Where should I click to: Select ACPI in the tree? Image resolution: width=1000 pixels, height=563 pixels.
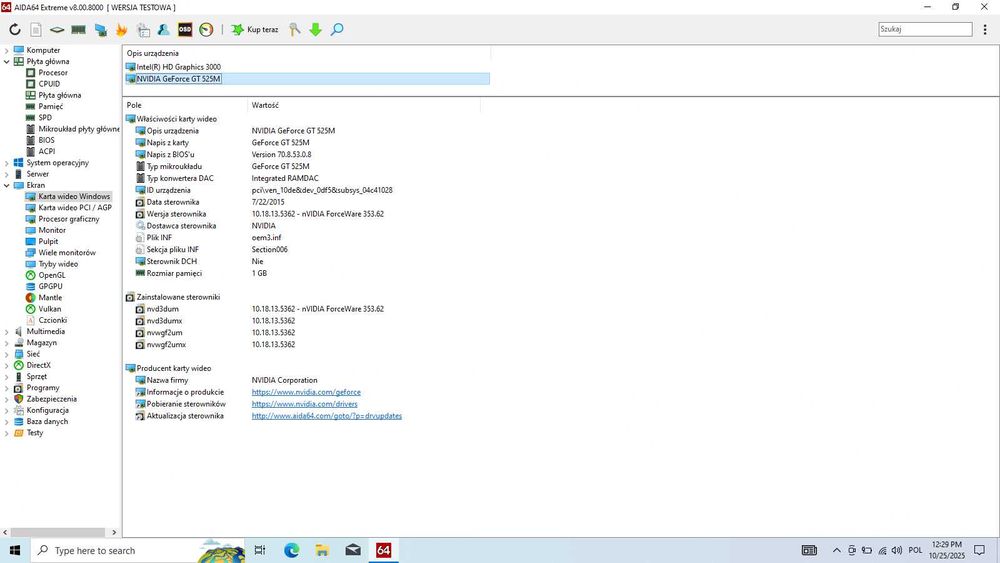coord(46,152)
